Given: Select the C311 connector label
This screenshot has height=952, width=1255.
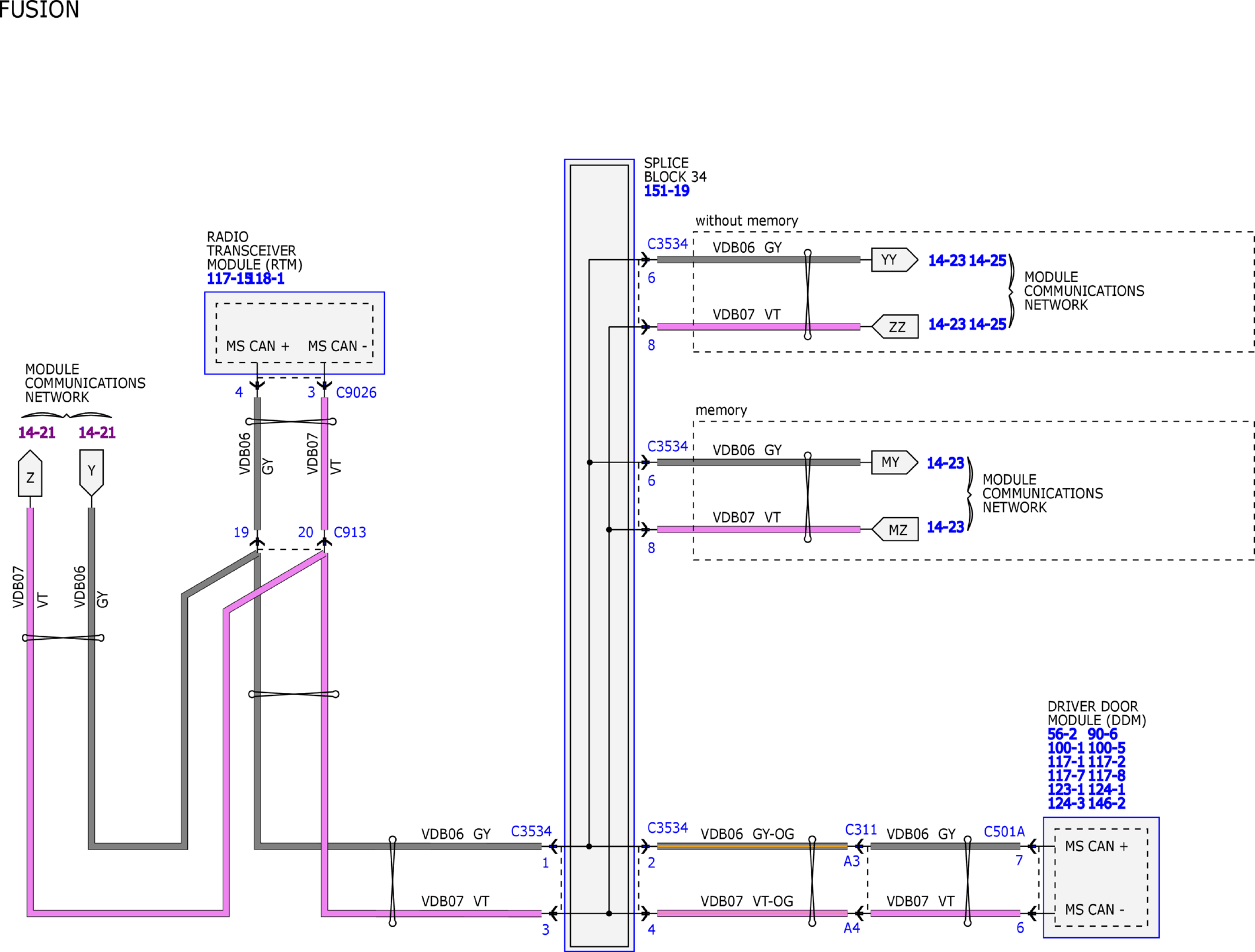Looking at the screenshot, I should 861,829.
